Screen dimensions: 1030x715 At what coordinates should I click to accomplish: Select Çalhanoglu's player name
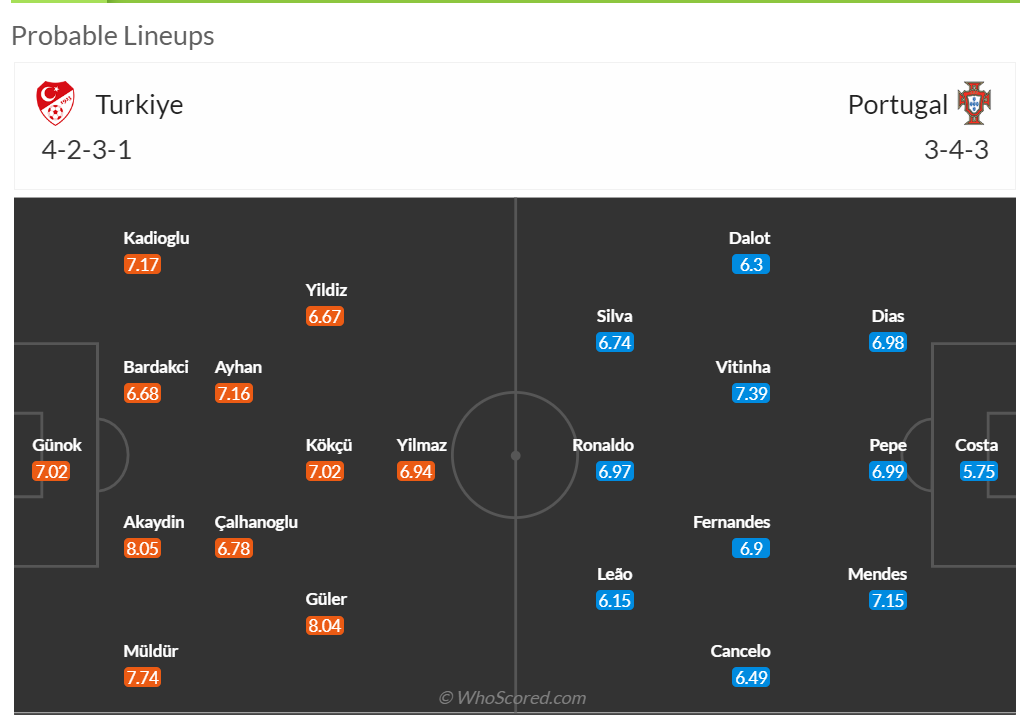256,523
